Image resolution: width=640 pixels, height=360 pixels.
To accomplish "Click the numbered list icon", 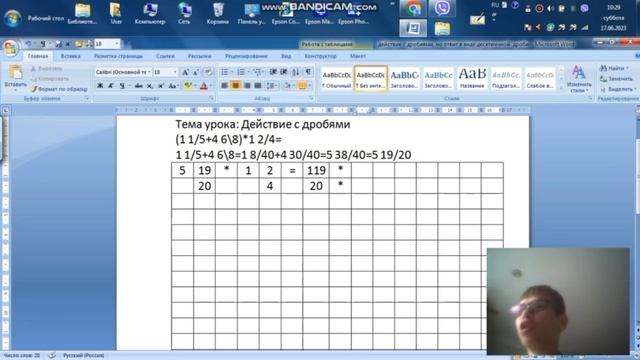I will [x=241, y=72].
